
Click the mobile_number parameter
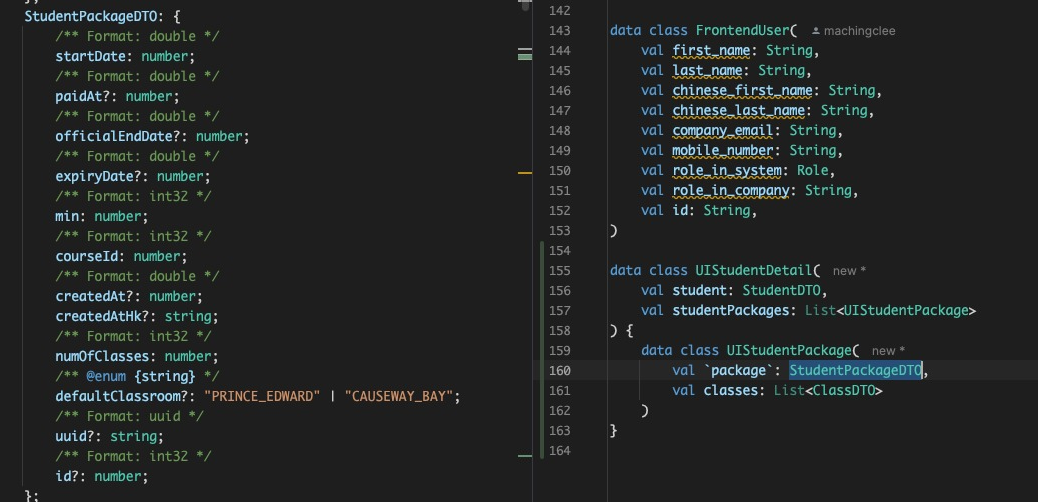coord(723,150)
